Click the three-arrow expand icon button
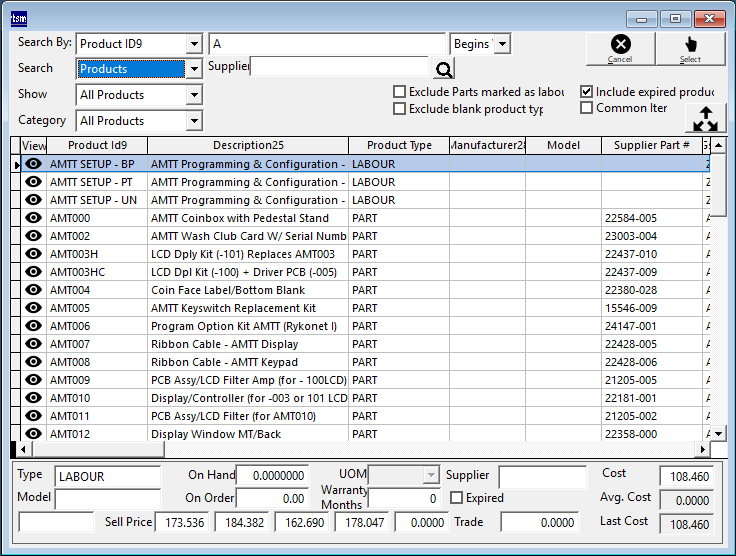Screen dimensions: 736x556 tap(705, 119)
